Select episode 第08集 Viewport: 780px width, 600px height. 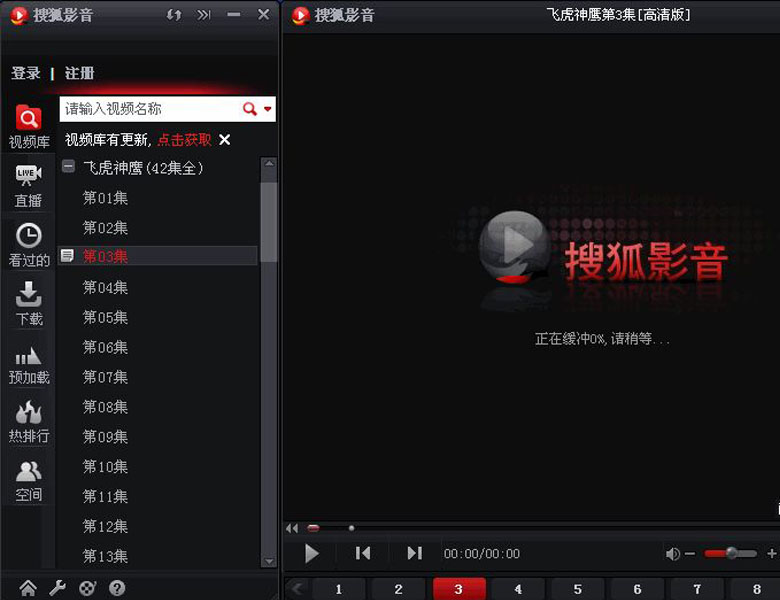105,407
